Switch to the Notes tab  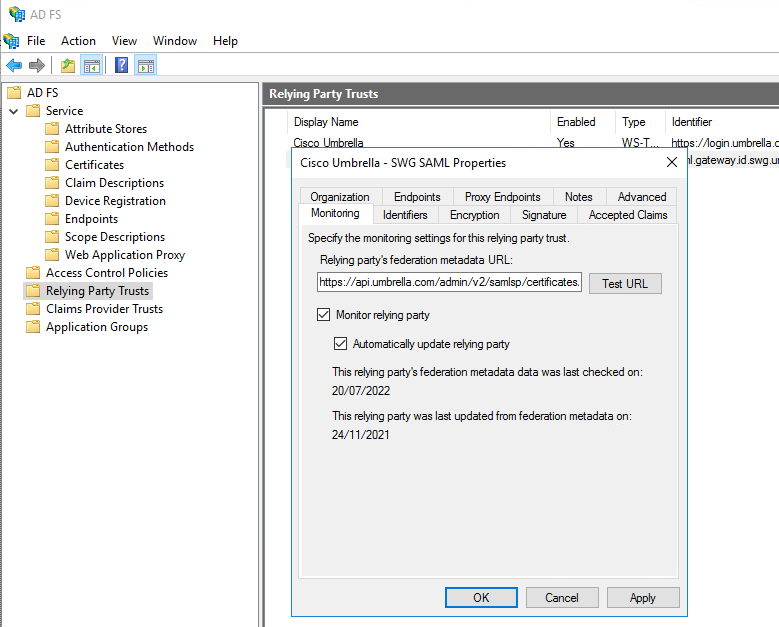click(x=579, y=197)
